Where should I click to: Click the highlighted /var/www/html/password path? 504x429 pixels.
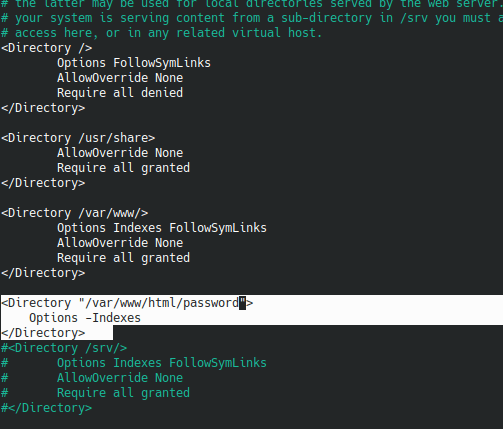tap(162, 303)
